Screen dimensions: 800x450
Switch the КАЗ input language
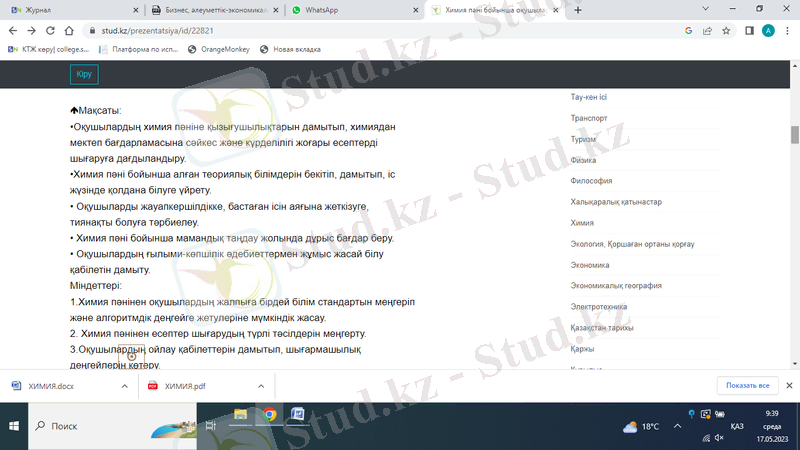coord(737,426)
